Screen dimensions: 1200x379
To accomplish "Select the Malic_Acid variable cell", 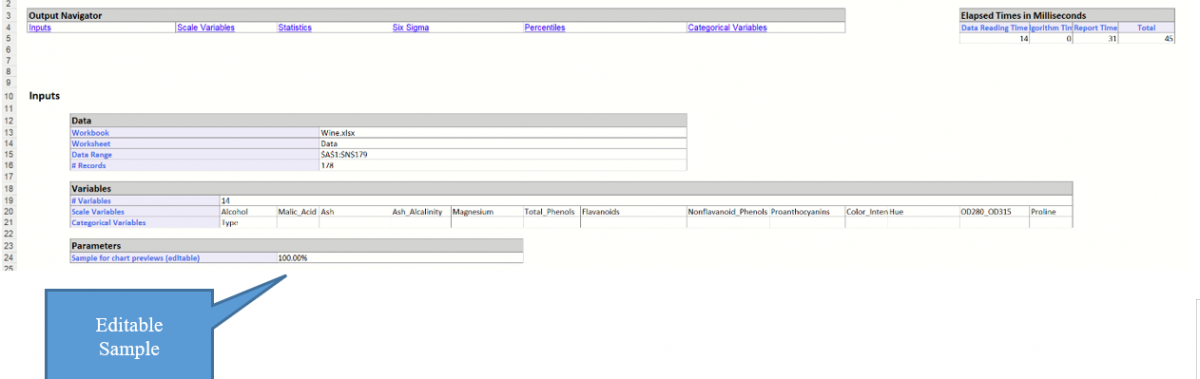I will [298, 212].
